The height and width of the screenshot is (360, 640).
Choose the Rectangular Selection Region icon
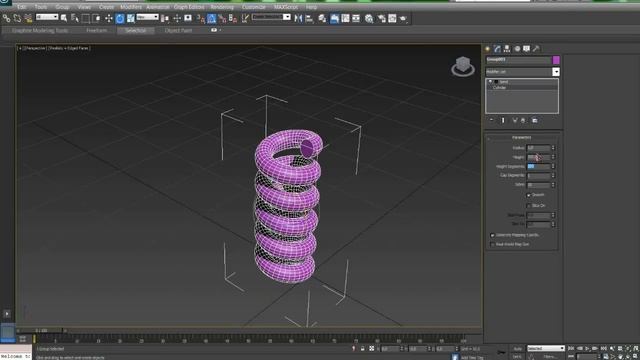[x=86, y=18]
